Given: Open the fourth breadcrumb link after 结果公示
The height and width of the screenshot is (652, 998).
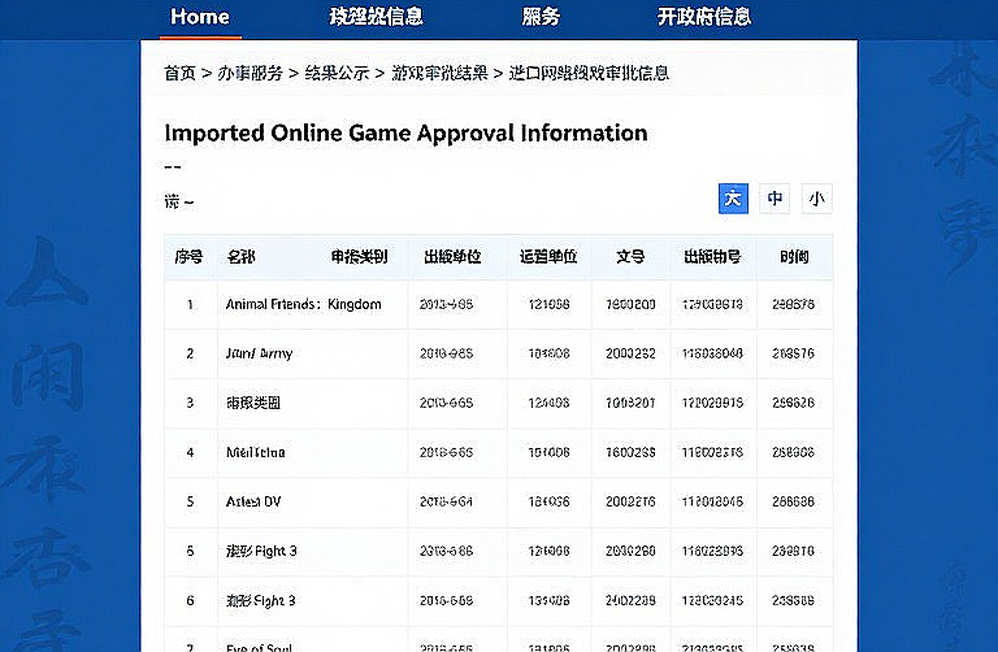Looking at the screenshot, I should 439,73.
